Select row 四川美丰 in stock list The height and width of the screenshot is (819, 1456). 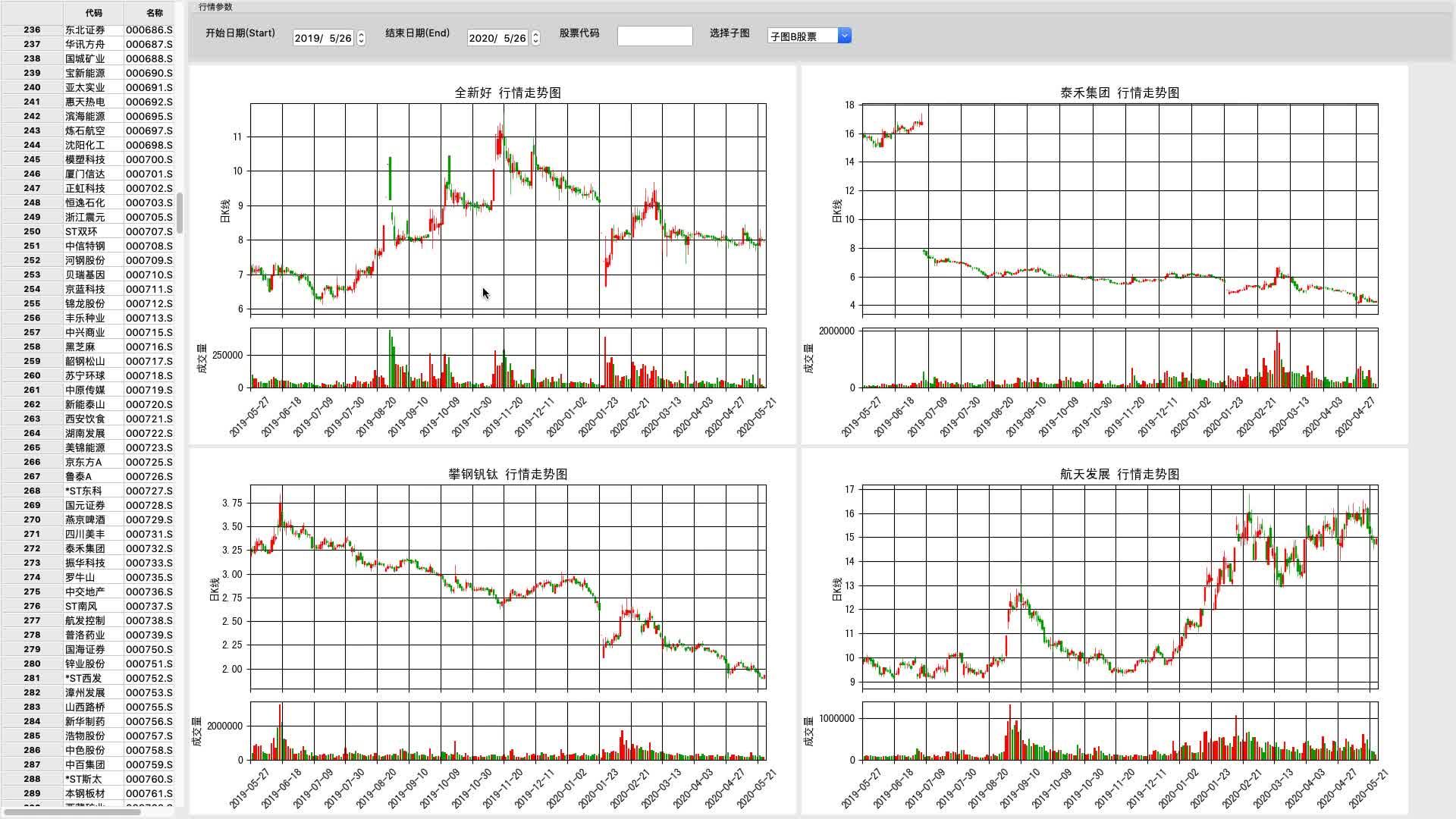click(x=87, y=534)
